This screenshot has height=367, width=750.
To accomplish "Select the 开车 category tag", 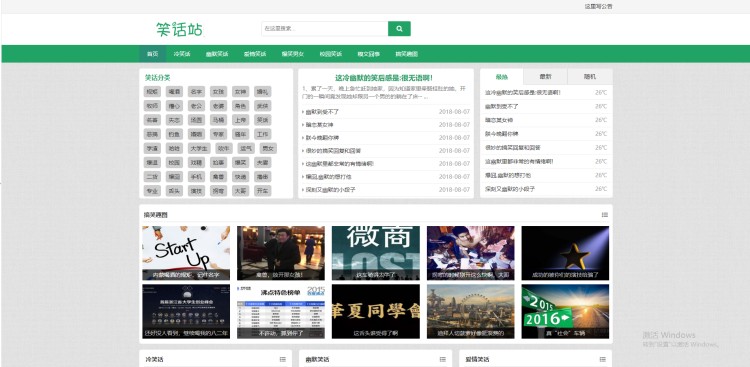I will click(x=262, y=191).
